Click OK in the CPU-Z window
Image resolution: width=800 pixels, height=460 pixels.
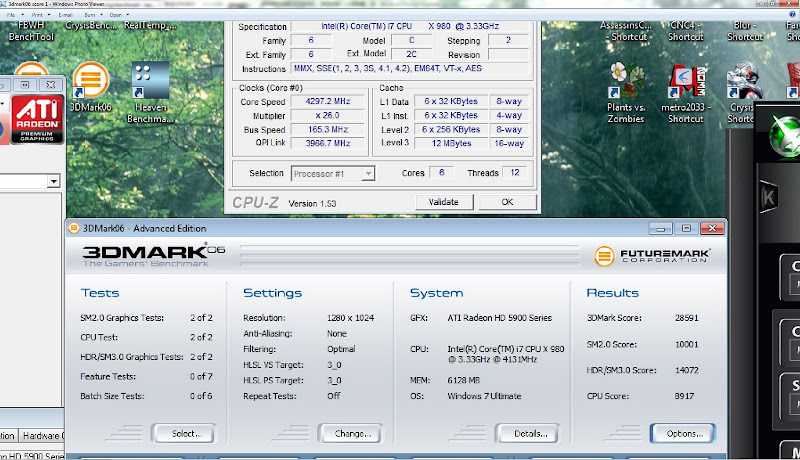pyautogui.click(x=507, y=202)
